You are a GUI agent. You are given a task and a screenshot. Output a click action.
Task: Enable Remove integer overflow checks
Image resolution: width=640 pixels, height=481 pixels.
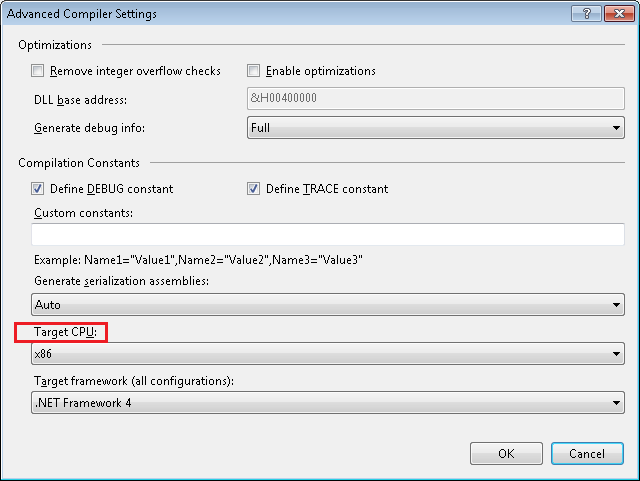39,71
